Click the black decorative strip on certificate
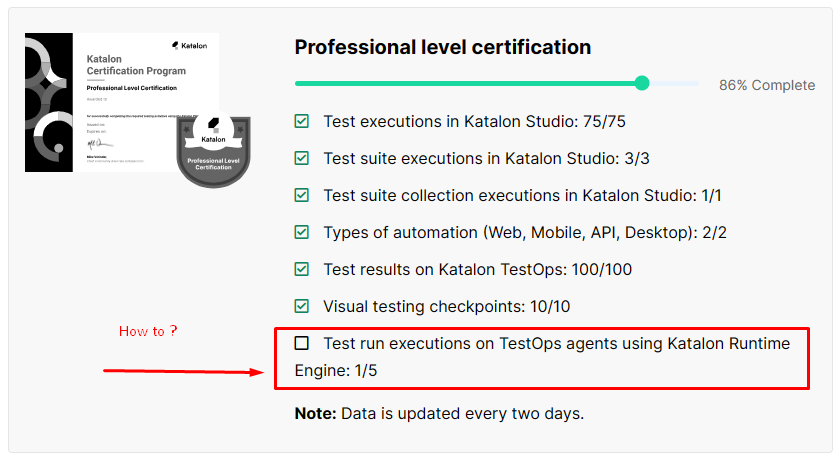The width and height of the screenshot is (840, 462). (x=48, y=102)
